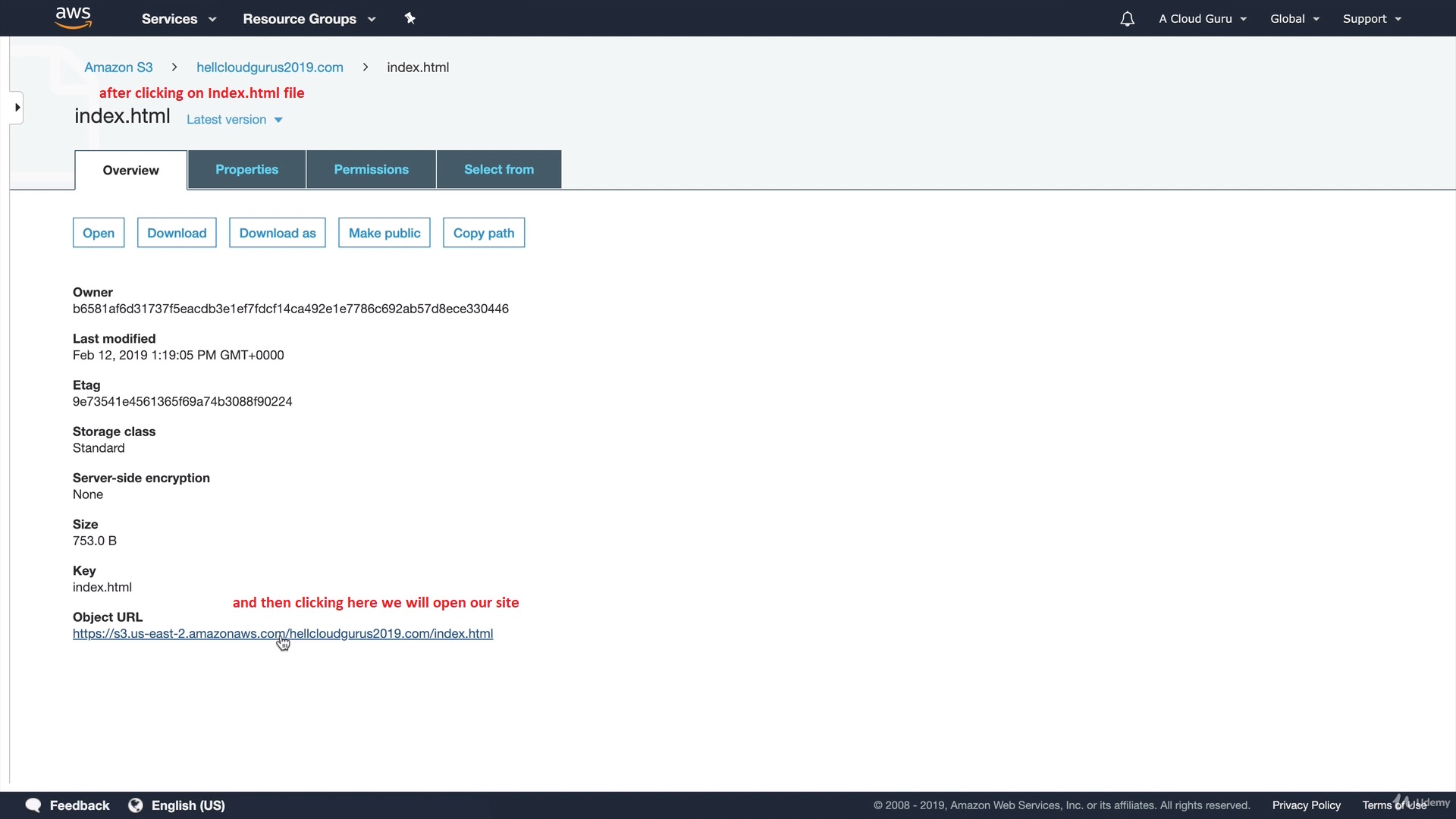Click the Feedback speech bubble icon

click(x=33, y=805)
